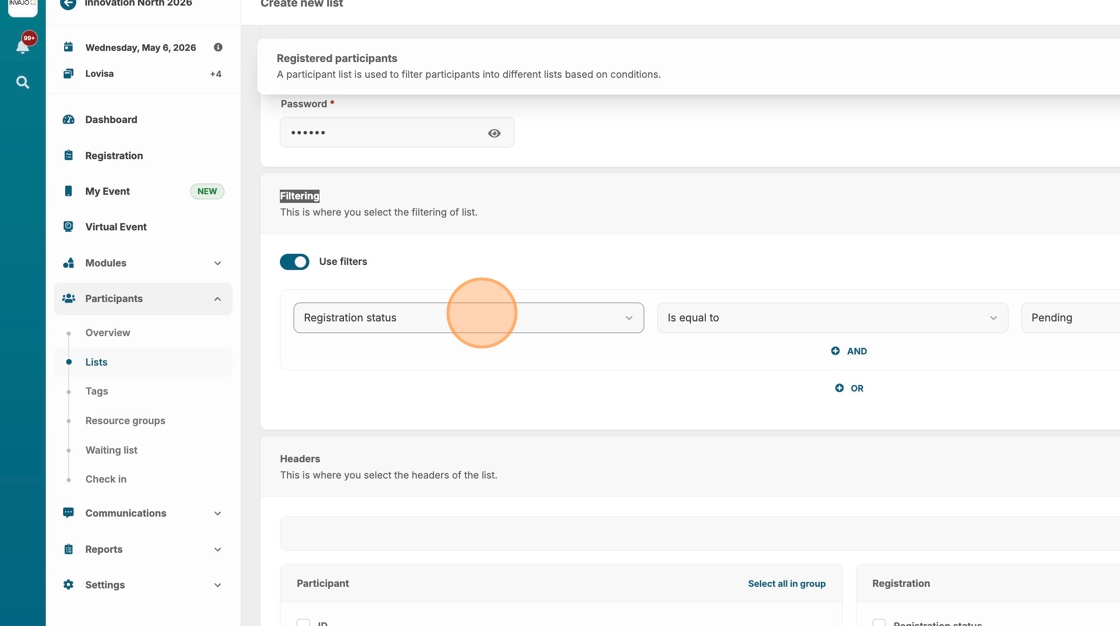Click into the Password input field
This screenshot has width=1120, height=626.
(x=380, y=133)
